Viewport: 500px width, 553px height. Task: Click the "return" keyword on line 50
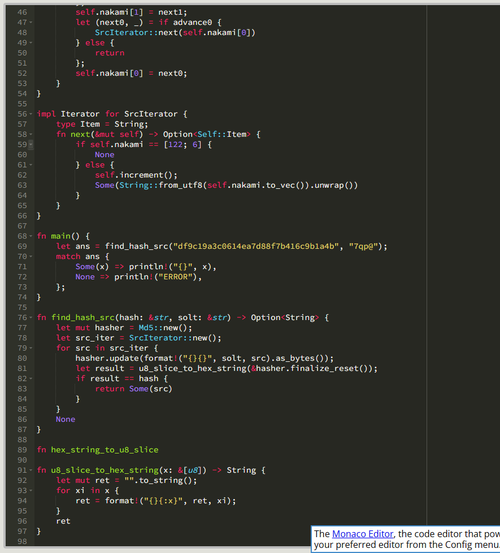(x=109, y=53)
